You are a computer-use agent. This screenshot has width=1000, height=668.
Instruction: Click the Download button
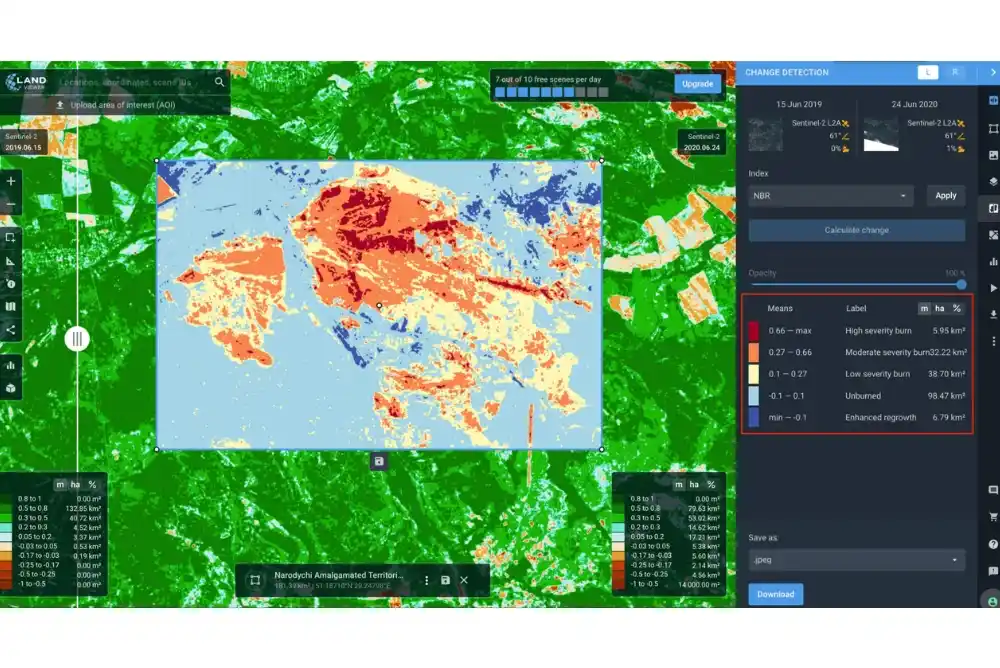[775, 594]
